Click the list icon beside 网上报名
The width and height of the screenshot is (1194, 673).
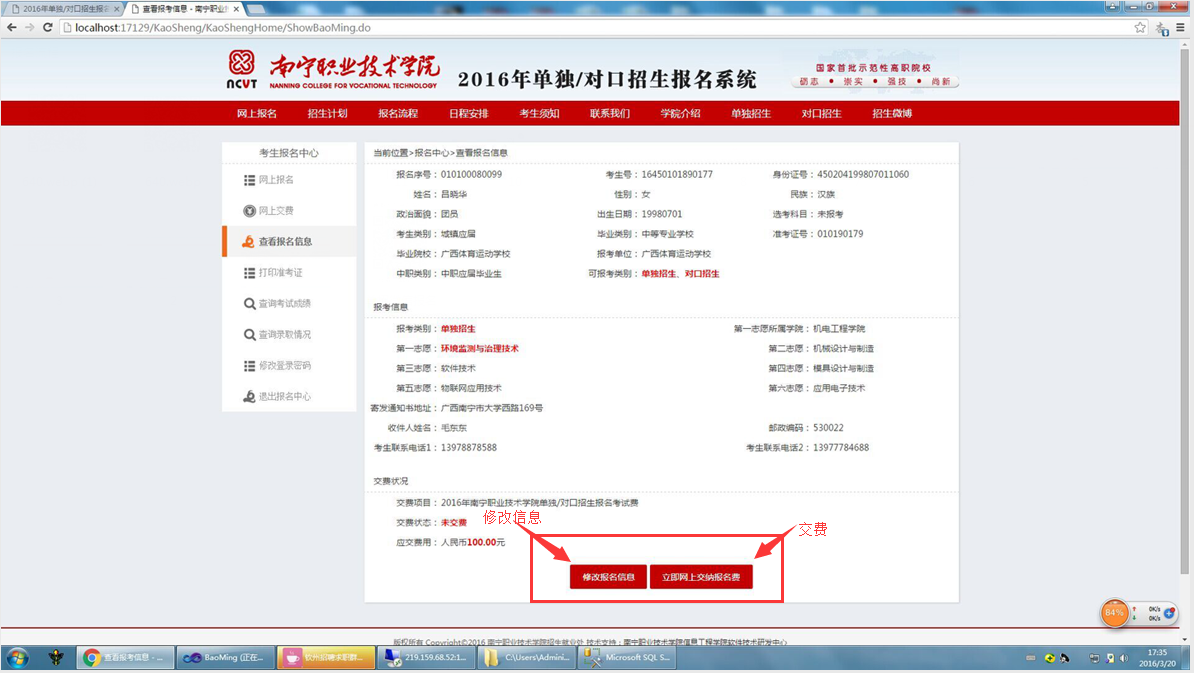click(249, 180)
